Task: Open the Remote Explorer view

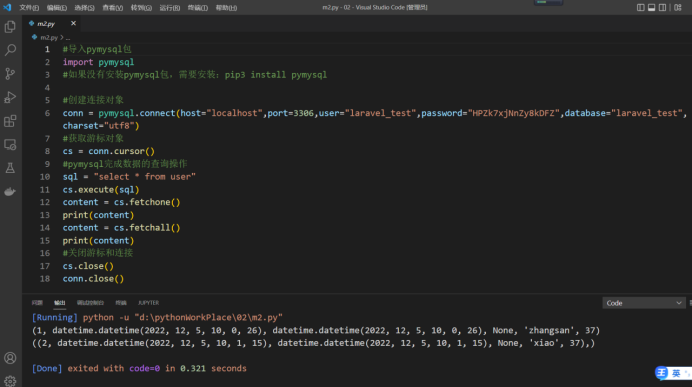Action: [x=10, y=145]
